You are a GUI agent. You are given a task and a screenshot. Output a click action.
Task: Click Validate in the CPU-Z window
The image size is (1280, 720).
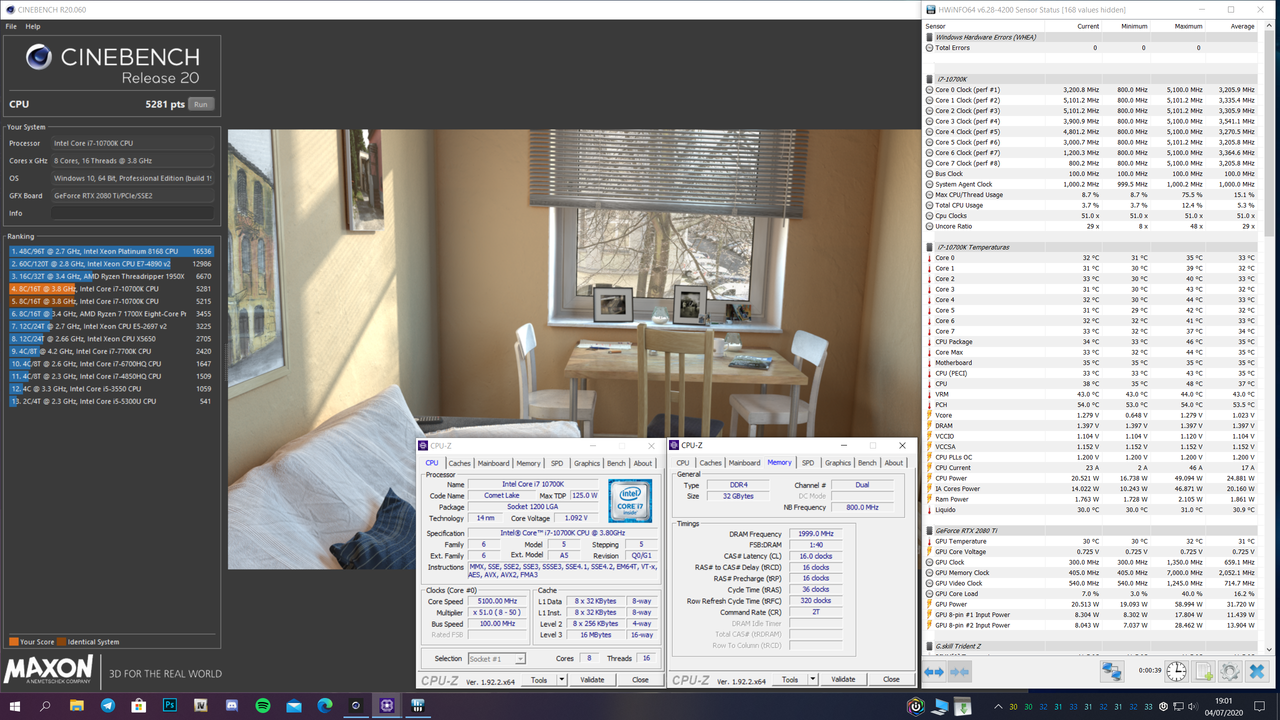[592, 679]
